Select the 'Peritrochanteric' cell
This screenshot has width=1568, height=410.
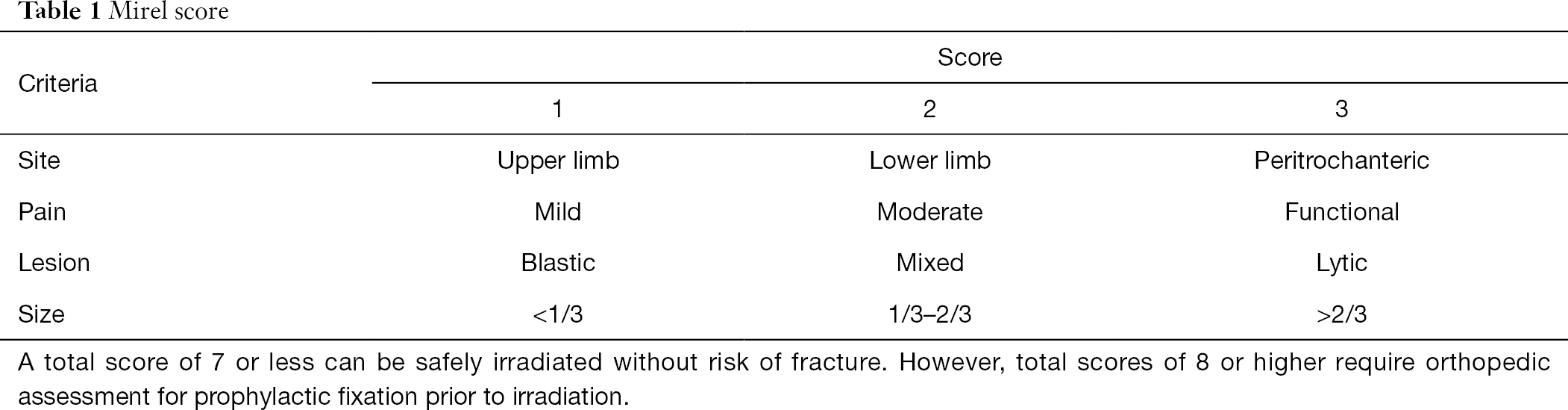coord(1341,161)
